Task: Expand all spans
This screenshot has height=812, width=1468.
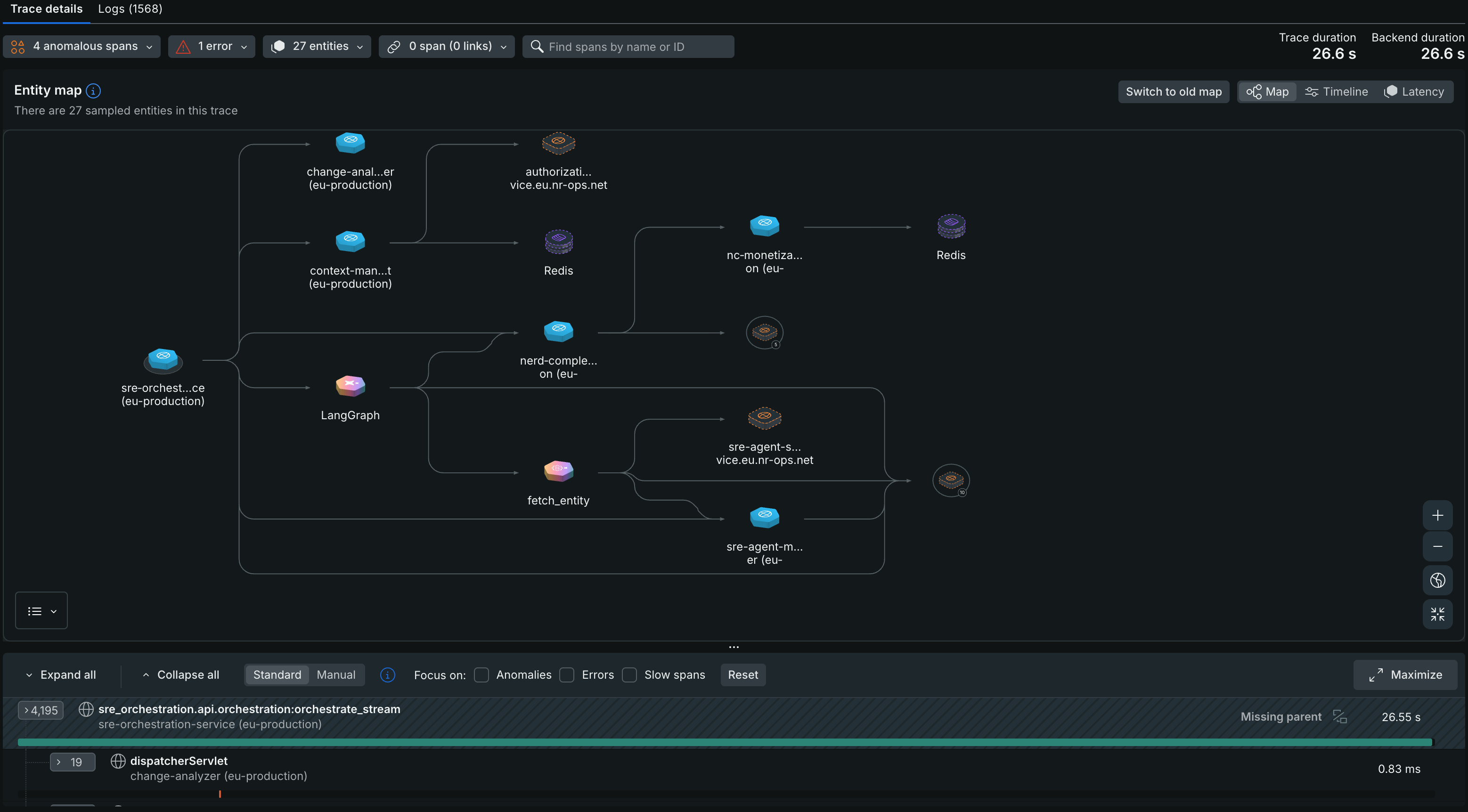Action: (x=60, y=675)
